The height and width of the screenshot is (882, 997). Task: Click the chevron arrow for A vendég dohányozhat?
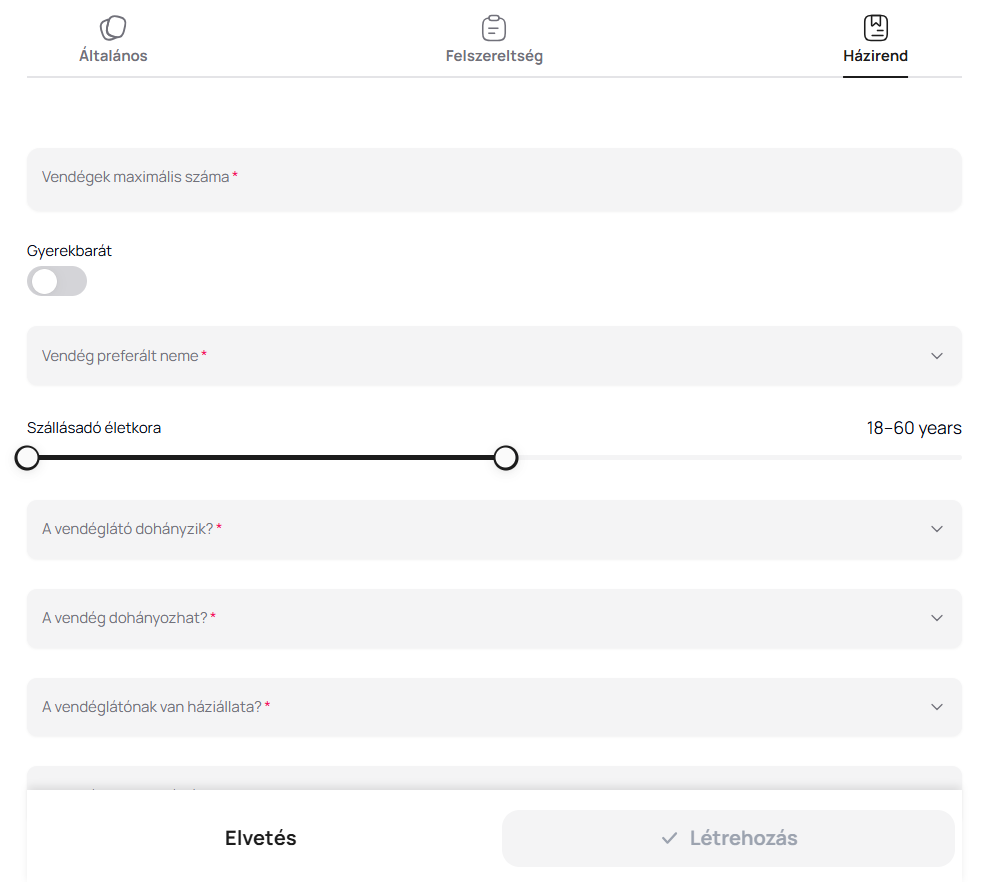pos(936,618)
